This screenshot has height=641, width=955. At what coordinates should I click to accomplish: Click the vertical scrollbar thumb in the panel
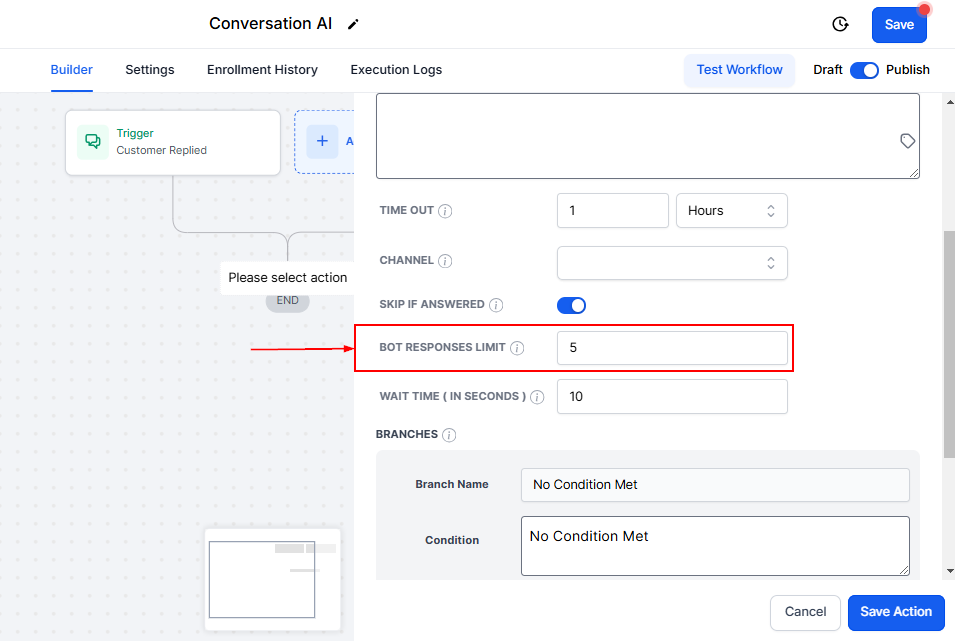949,344
